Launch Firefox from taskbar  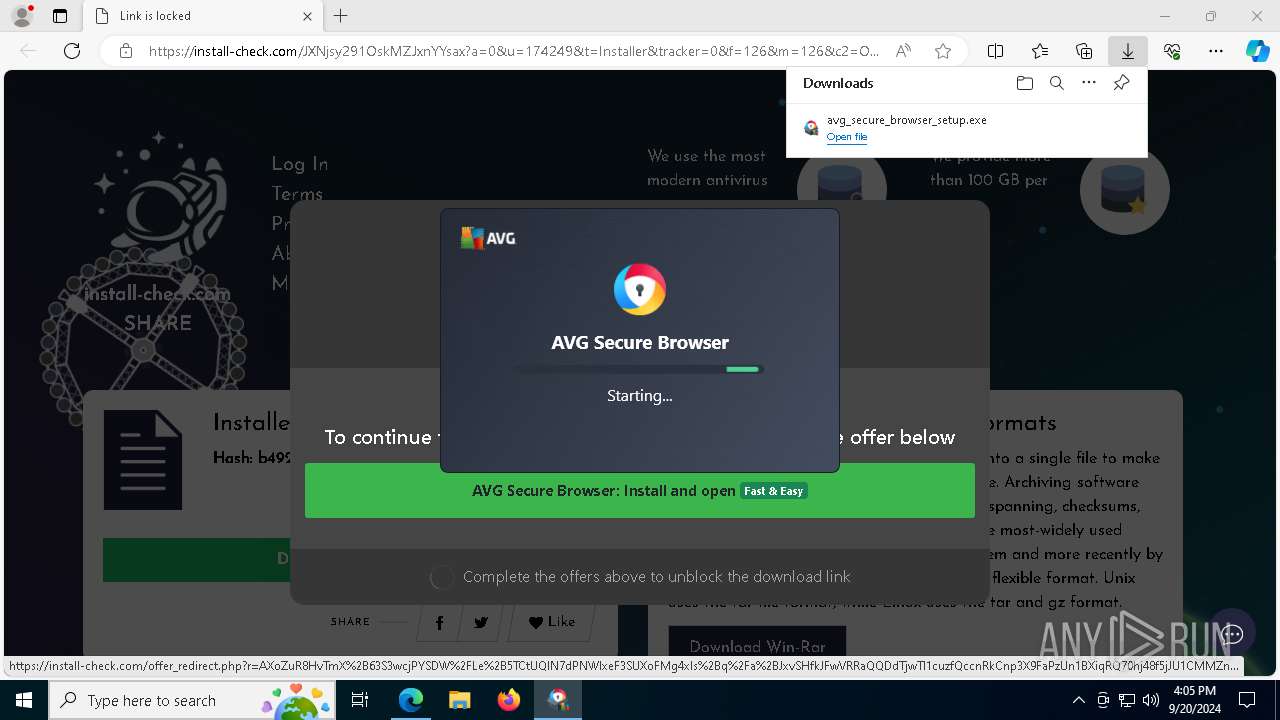click(509, 700)
